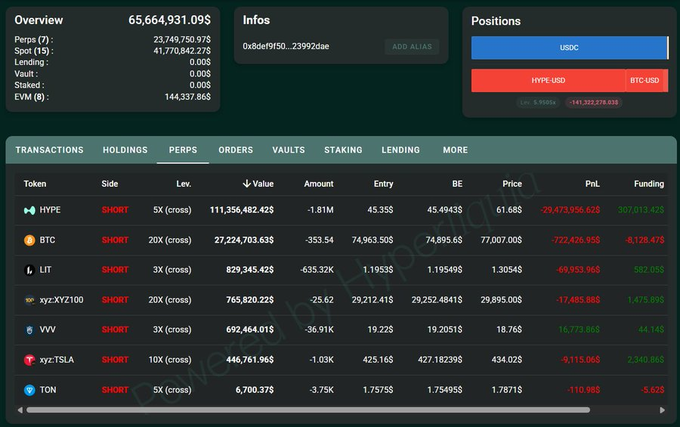Sort by Token column header
This screenshot has width=680, height=427.
35,184
